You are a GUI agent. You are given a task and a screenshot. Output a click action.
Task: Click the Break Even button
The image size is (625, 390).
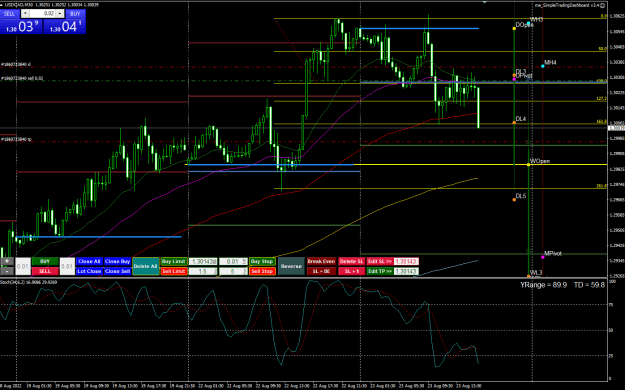click(321, 262)
